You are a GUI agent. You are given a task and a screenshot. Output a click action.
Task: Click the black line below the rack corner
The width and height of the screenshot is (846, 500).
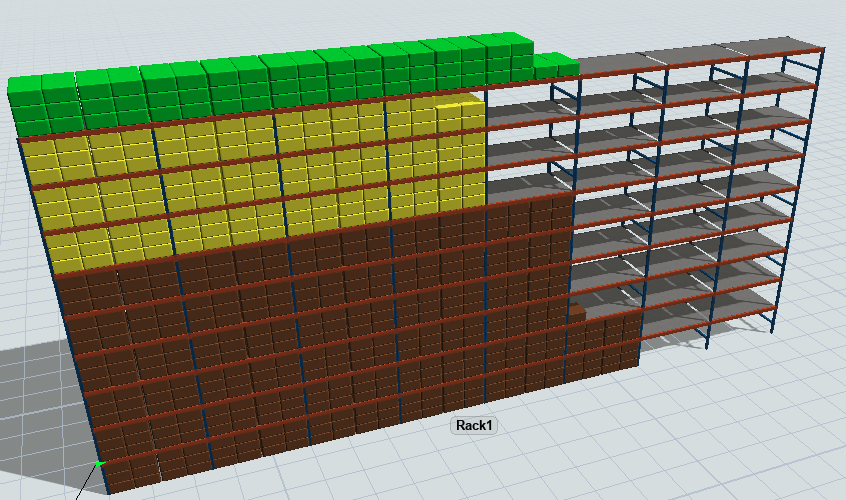coord(82,493)
